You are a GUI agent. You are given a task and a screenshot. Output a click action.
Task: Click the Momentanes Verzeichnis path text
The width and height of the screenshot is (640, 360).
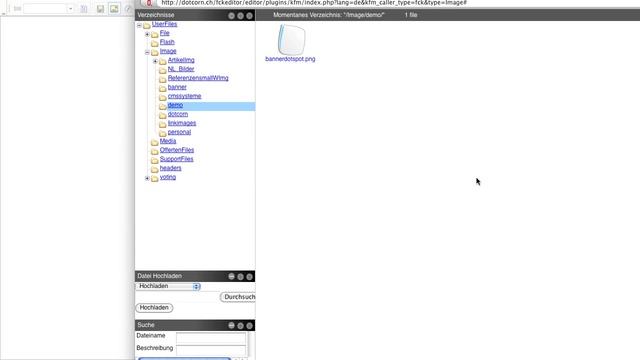(329, 15)
